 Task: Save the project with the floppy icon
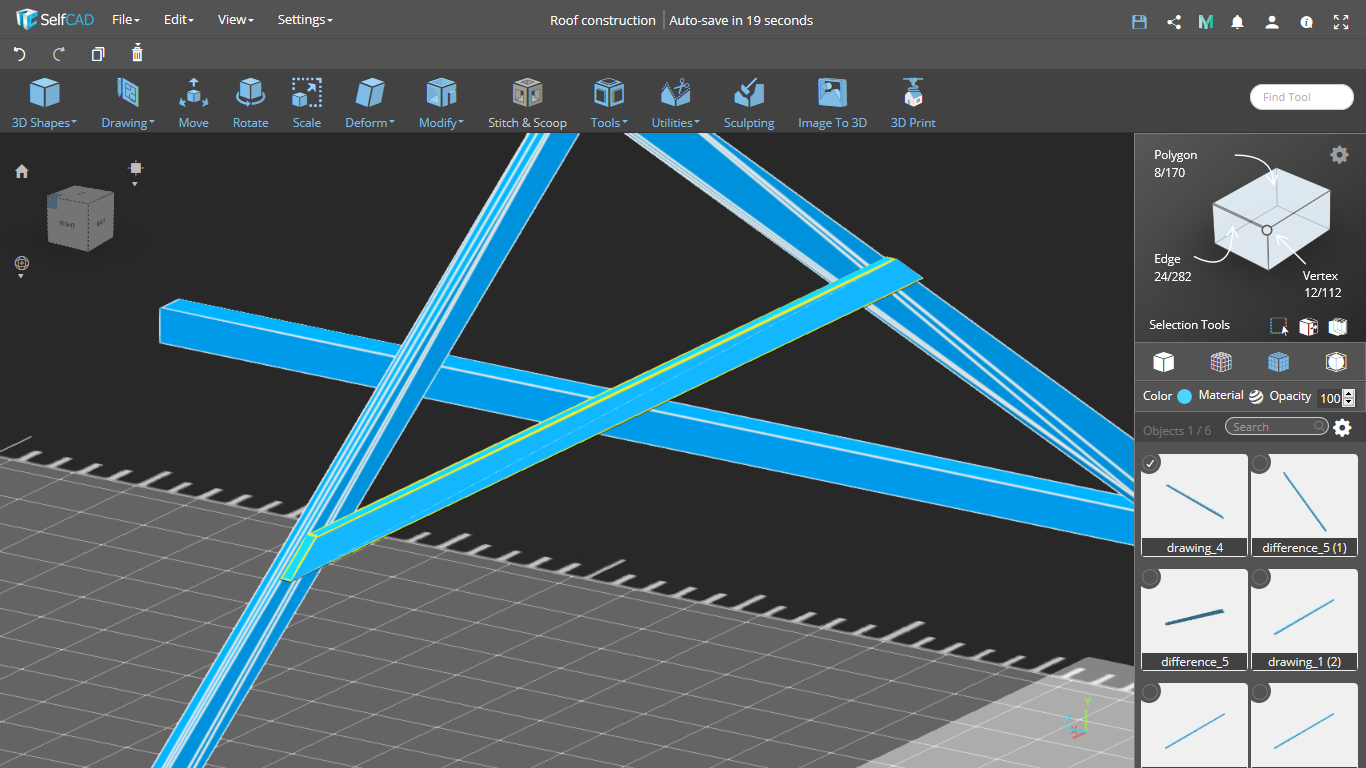(1139, 21)
